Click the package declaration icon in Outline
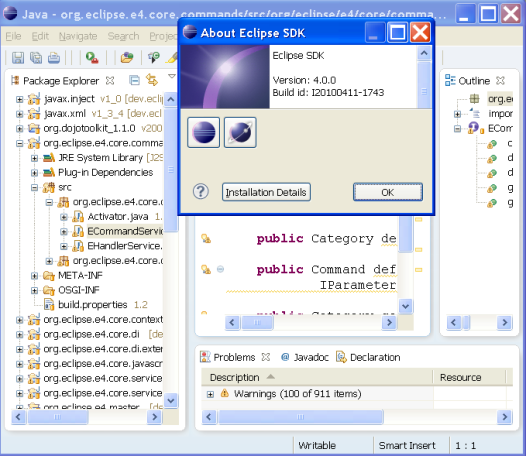The height and width of the screenshot is (456, 526). tap(474, 99)
